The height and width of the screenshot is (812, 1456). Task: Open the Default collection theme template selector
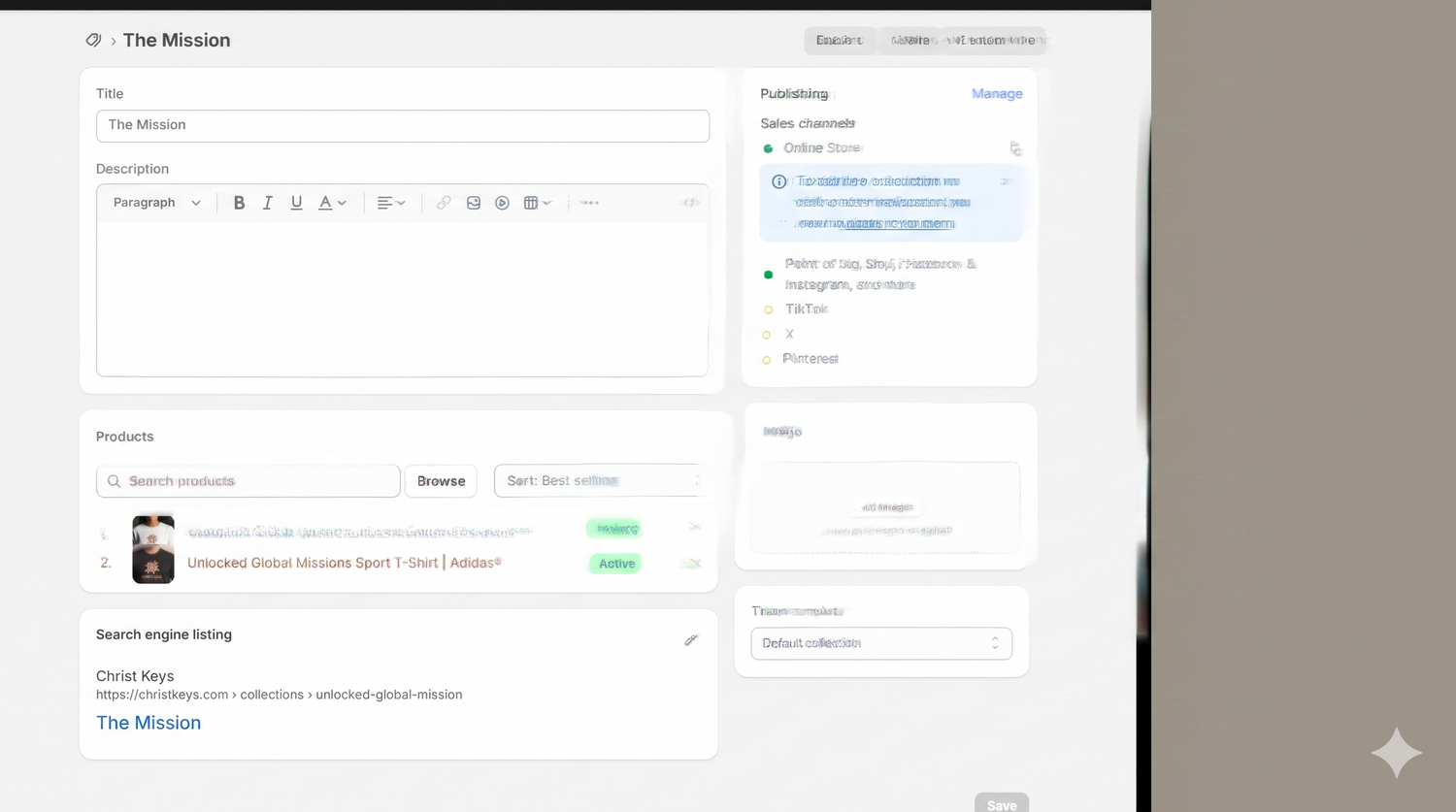point(881,643)
